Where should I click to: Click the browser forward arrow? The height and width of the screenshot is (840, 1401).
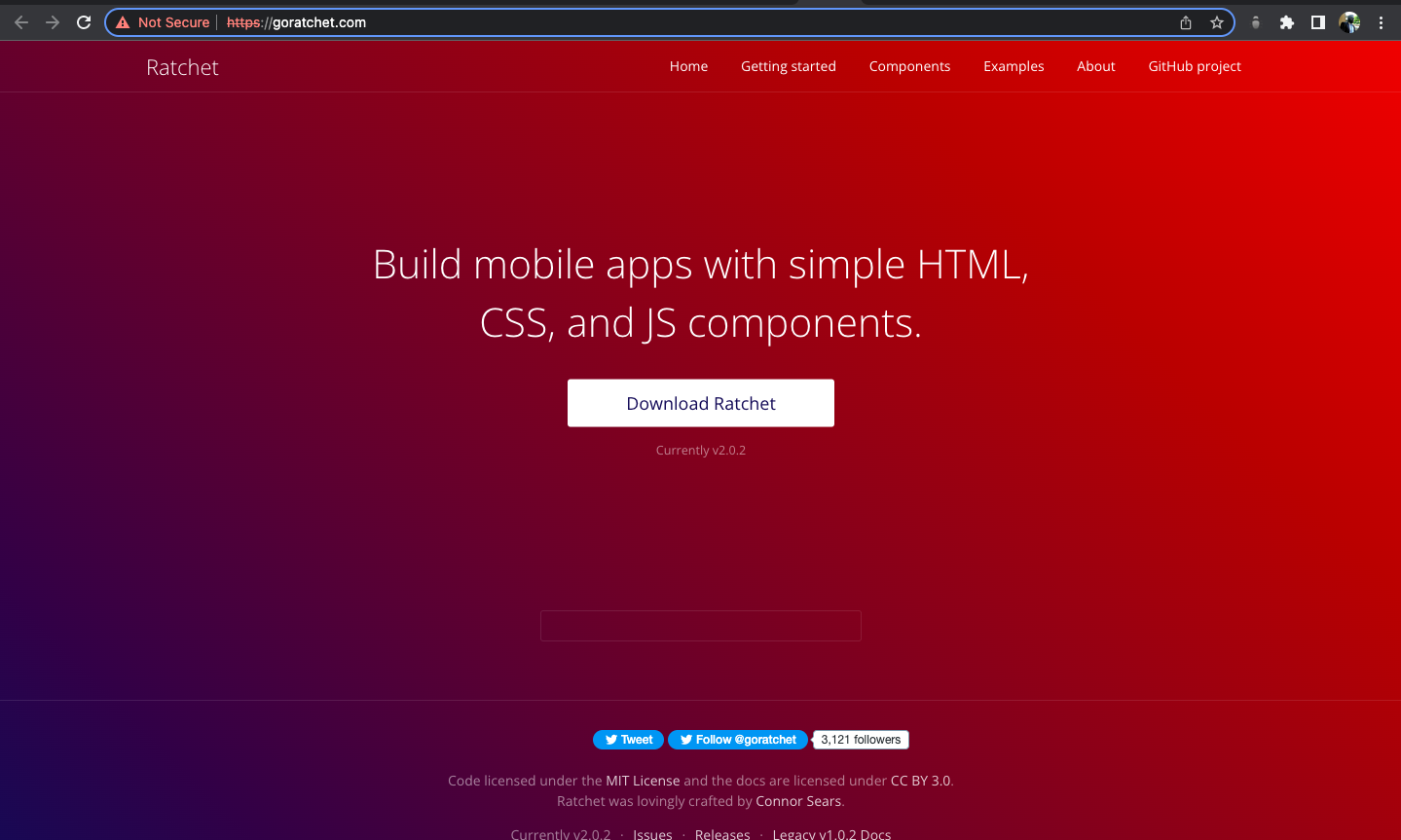tap(53, 22)
